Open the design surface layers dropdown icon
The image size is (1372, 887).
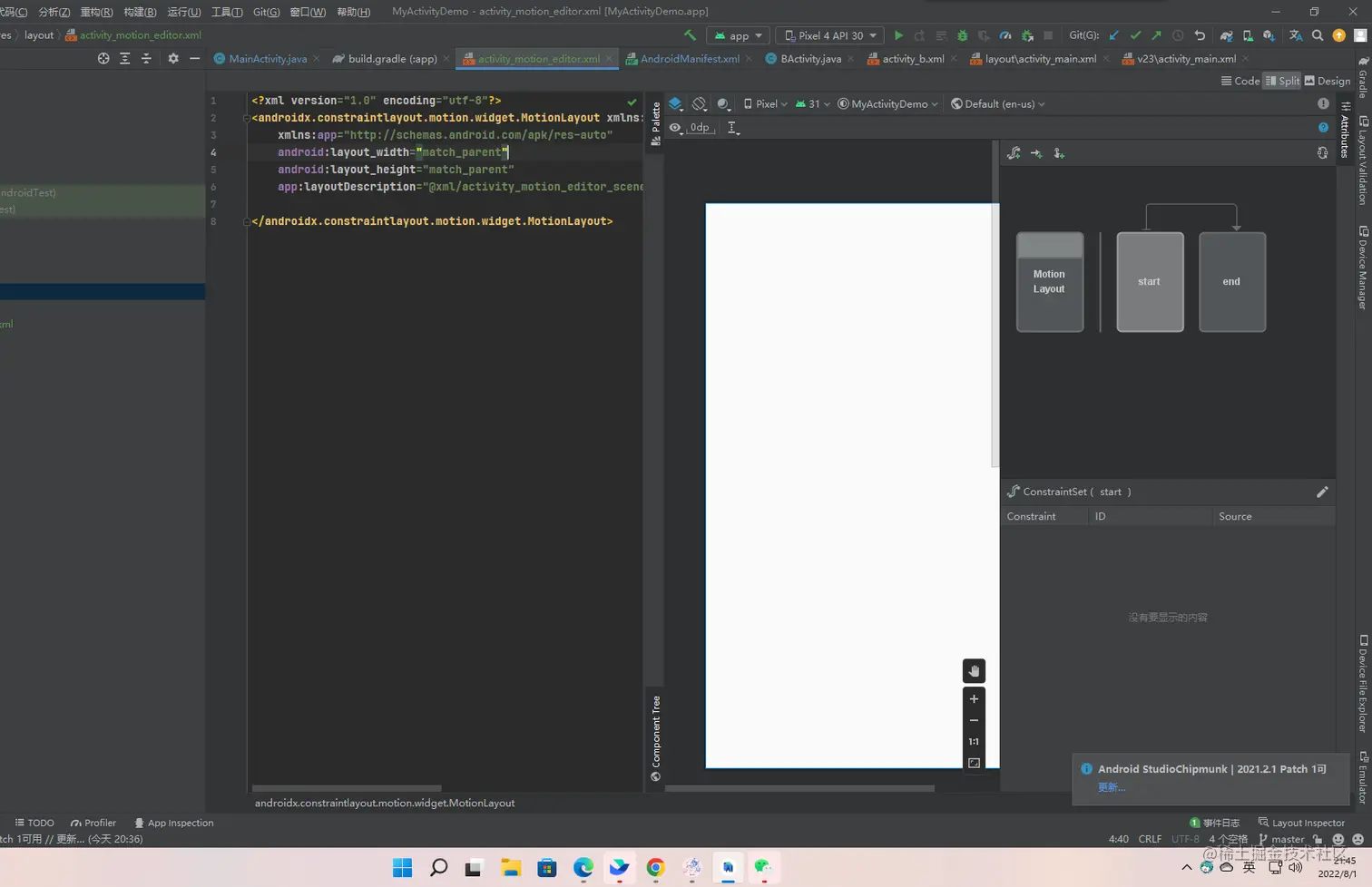tap(675, 103)
